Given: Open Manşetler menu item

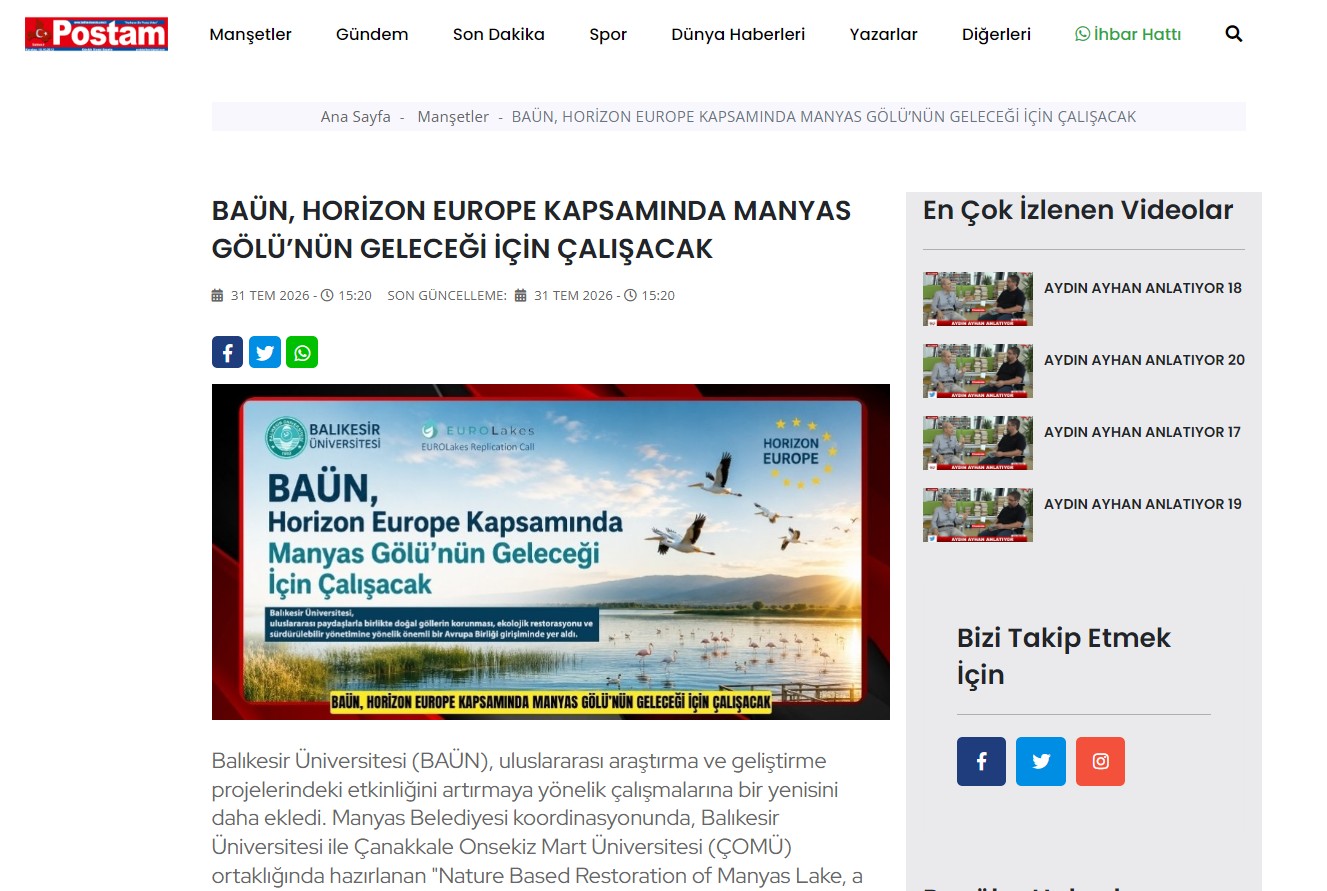Looking at the screenshot, I should point(250,34).
